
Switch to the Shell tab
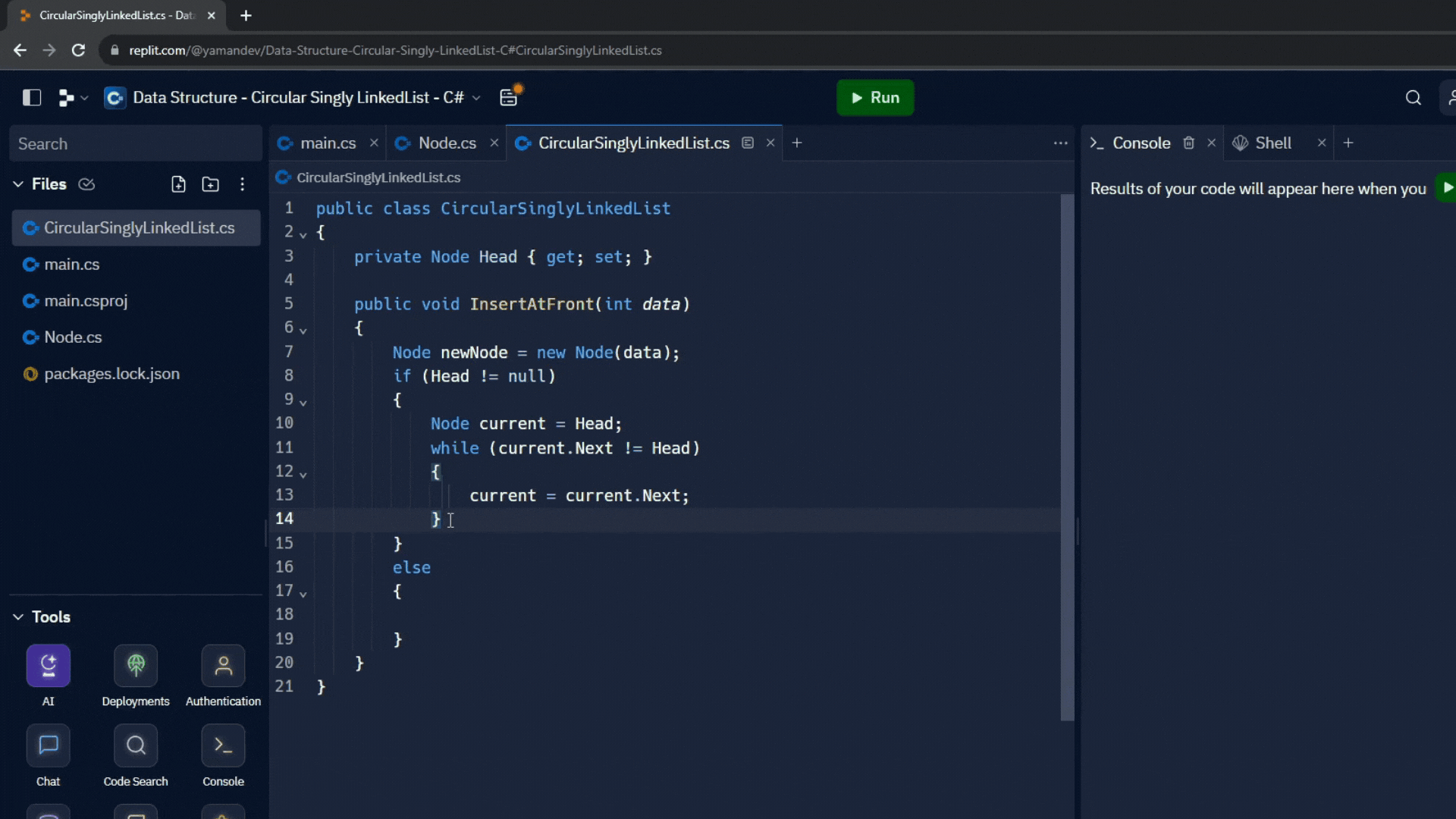[x=1272, y=143]
